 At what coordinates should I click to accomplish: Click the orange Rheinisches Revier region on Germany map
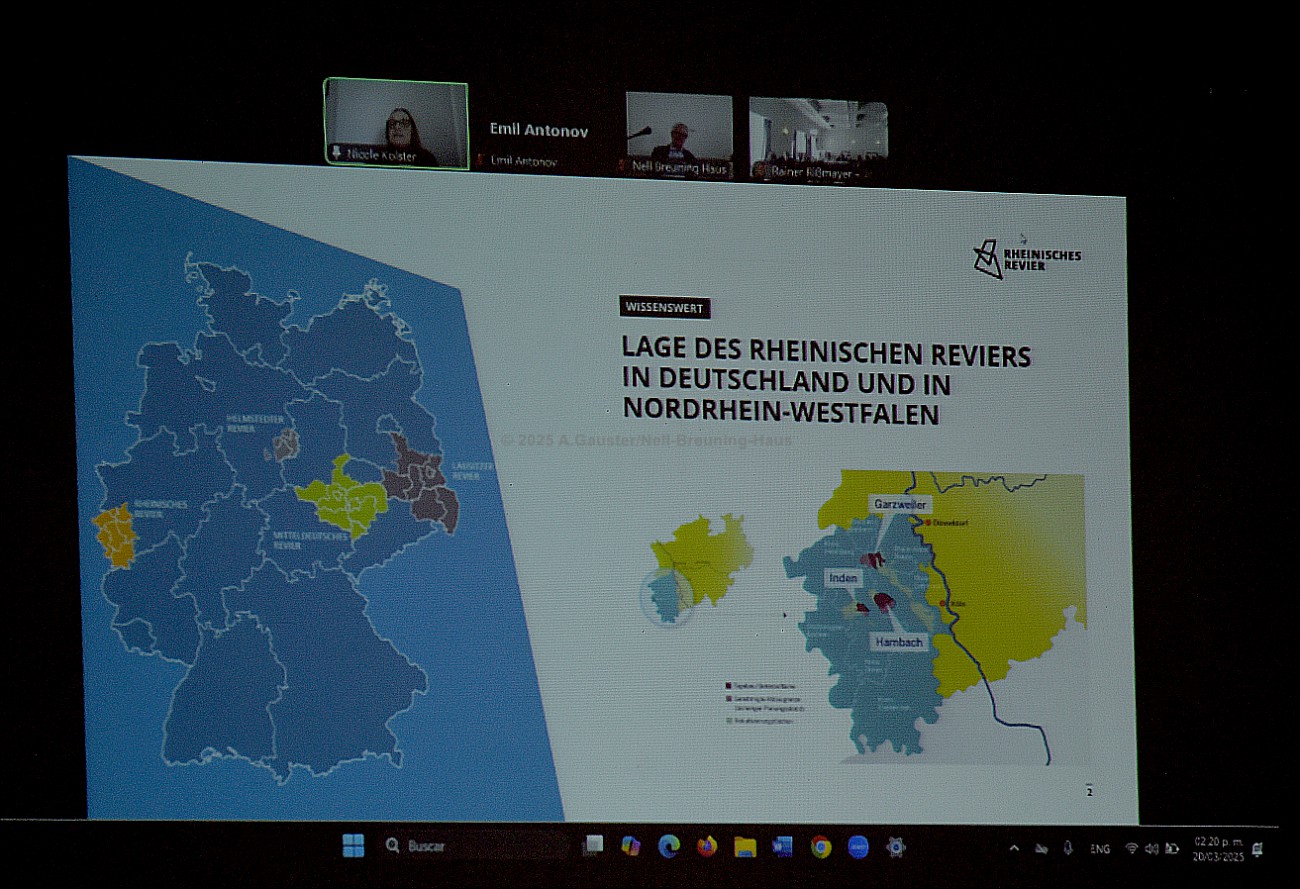116,535
